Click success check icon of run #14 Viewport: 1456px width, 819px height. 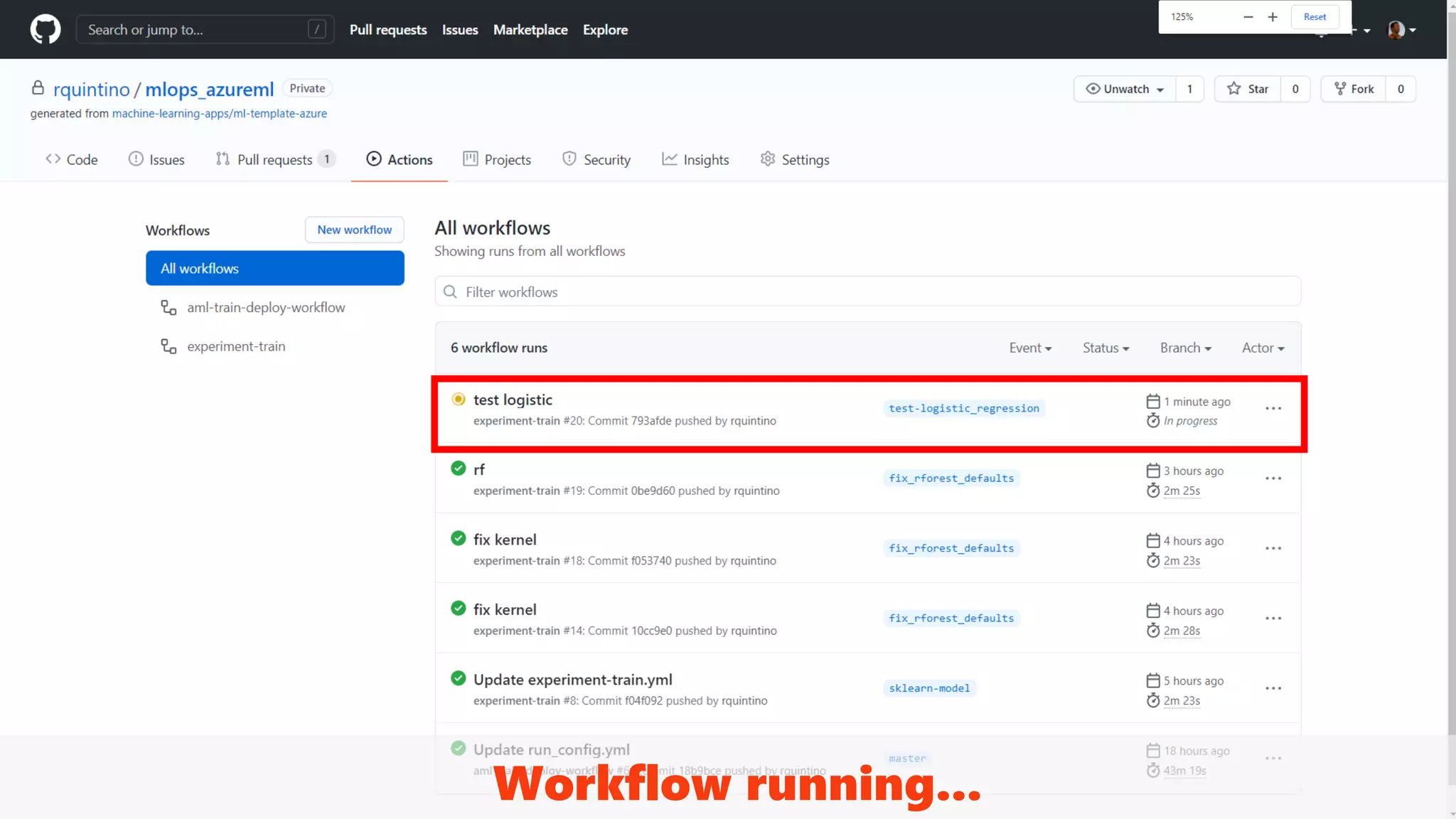pyautogui.click(x=459, y=609)
